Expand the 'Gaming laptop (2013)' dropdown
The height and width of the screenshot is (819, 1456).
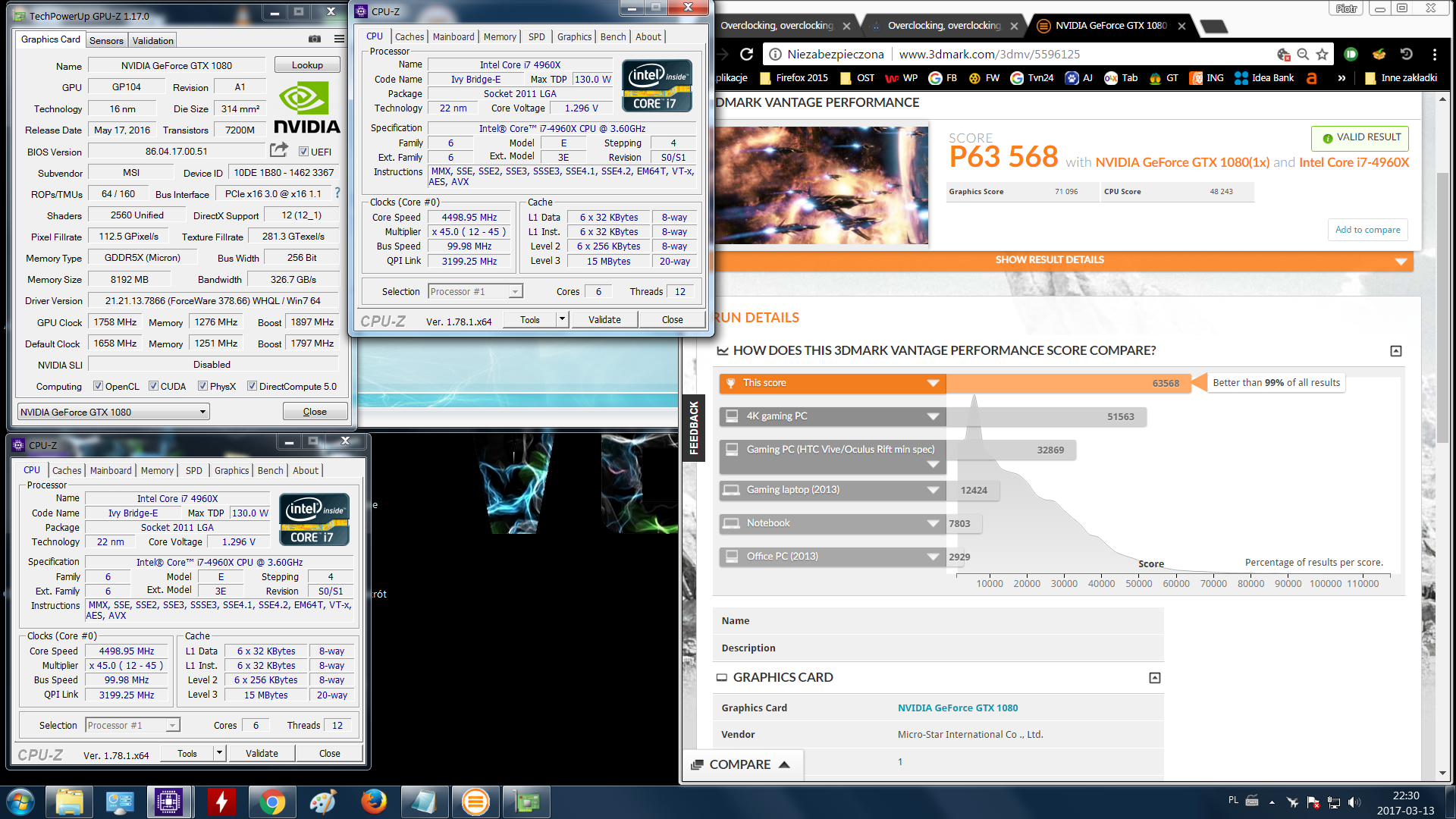pos(934,490)
